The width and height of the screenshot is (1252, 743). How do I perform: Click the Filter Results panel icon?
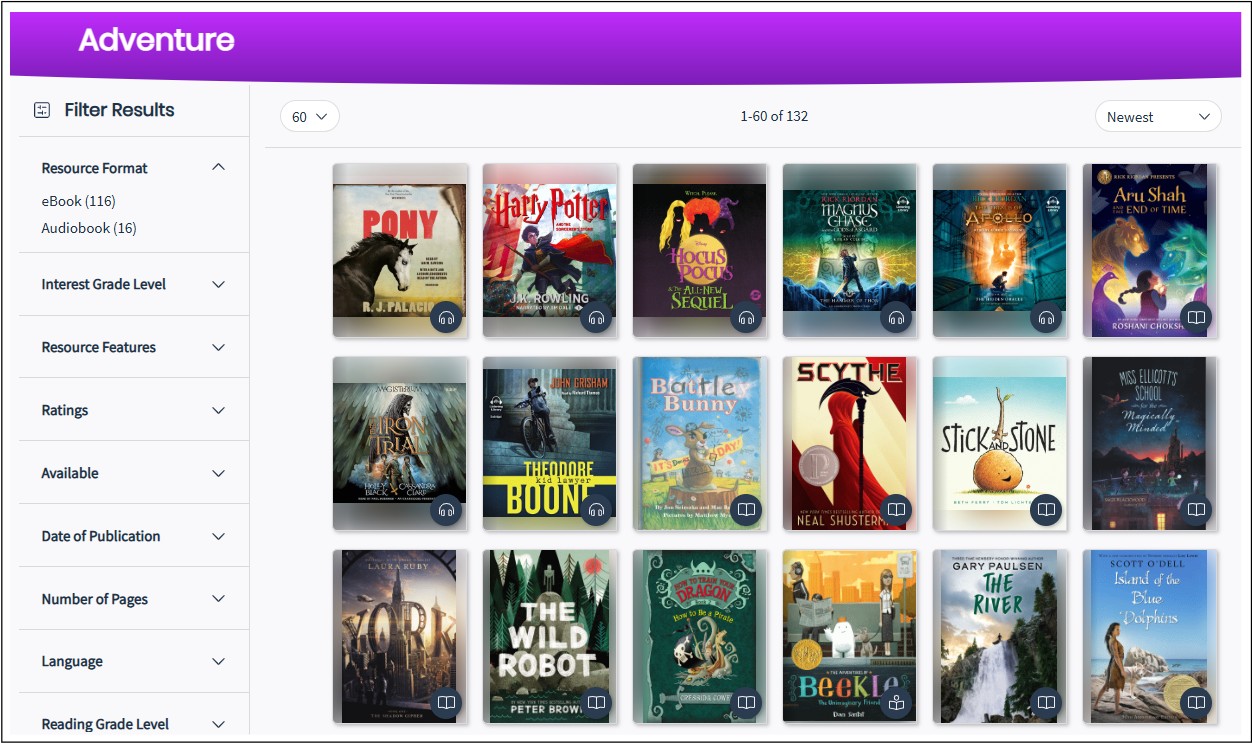point(42,110)
